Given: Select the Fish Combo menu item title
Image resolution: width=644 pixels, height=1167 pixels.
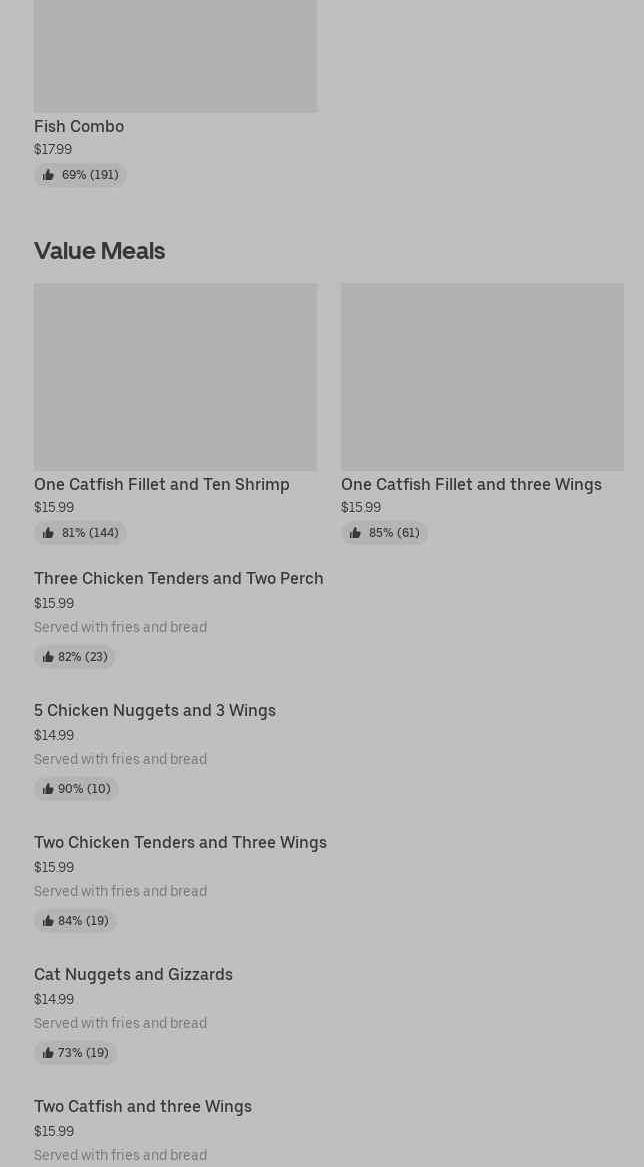Looking at the screenshot, I should pos(79,126).
